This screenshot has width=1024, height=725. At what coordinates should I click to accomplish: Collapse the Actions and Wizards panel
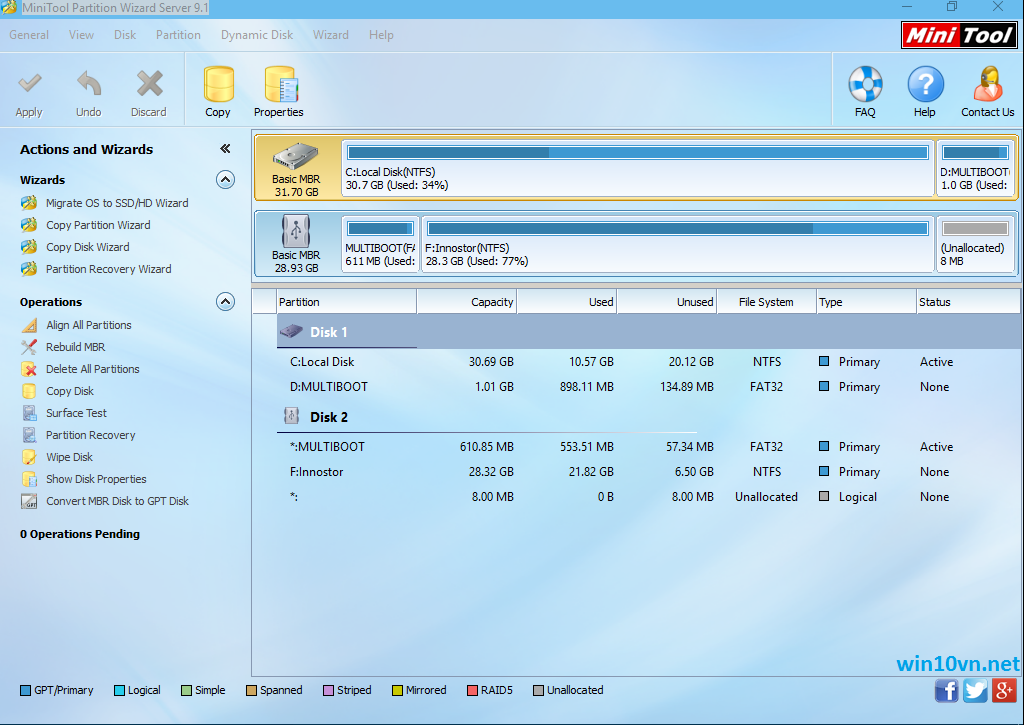pos(225,149)
